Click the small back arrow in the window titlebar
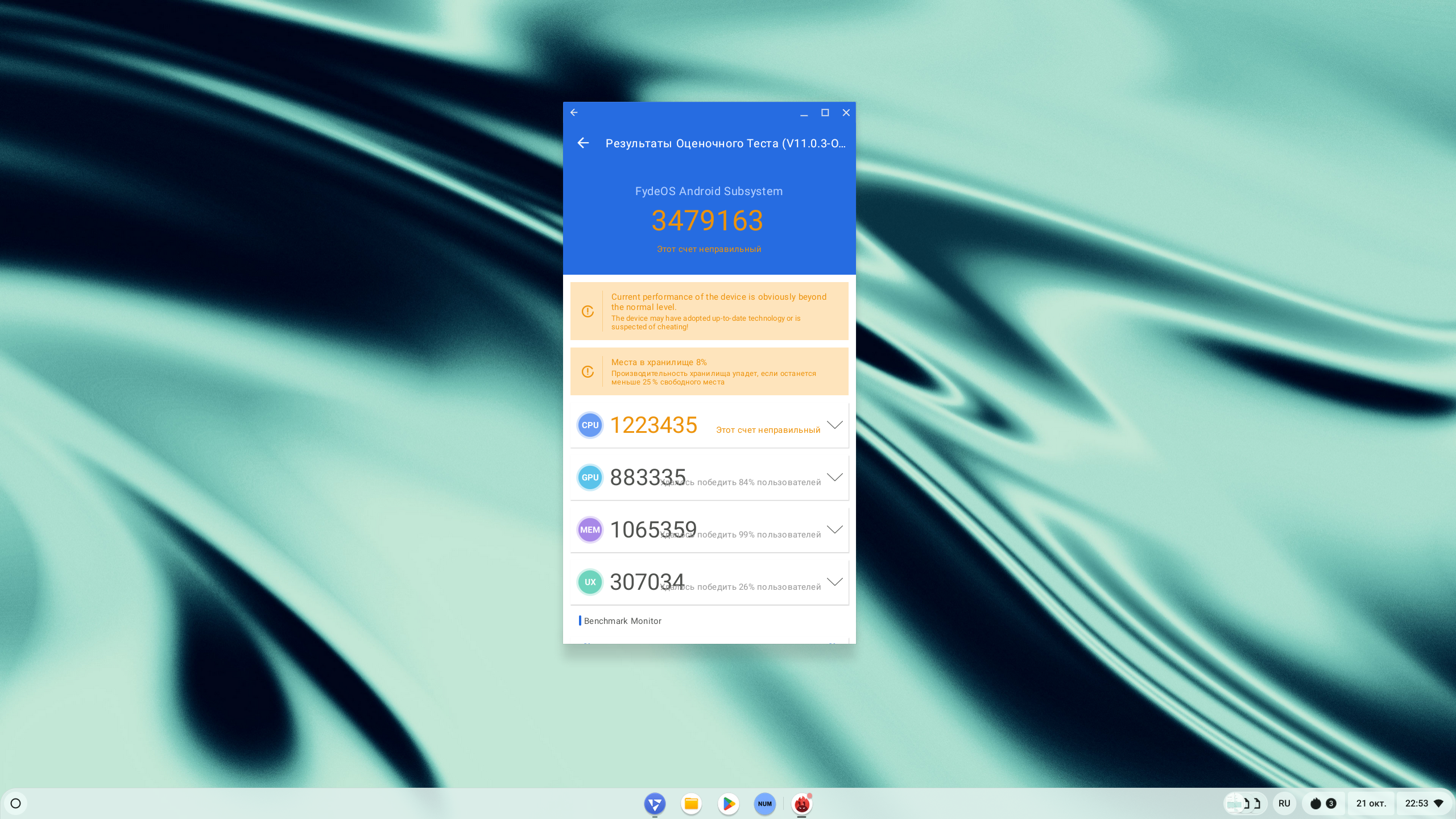This screenshot has height=819, width=1456. coord(574,113)
